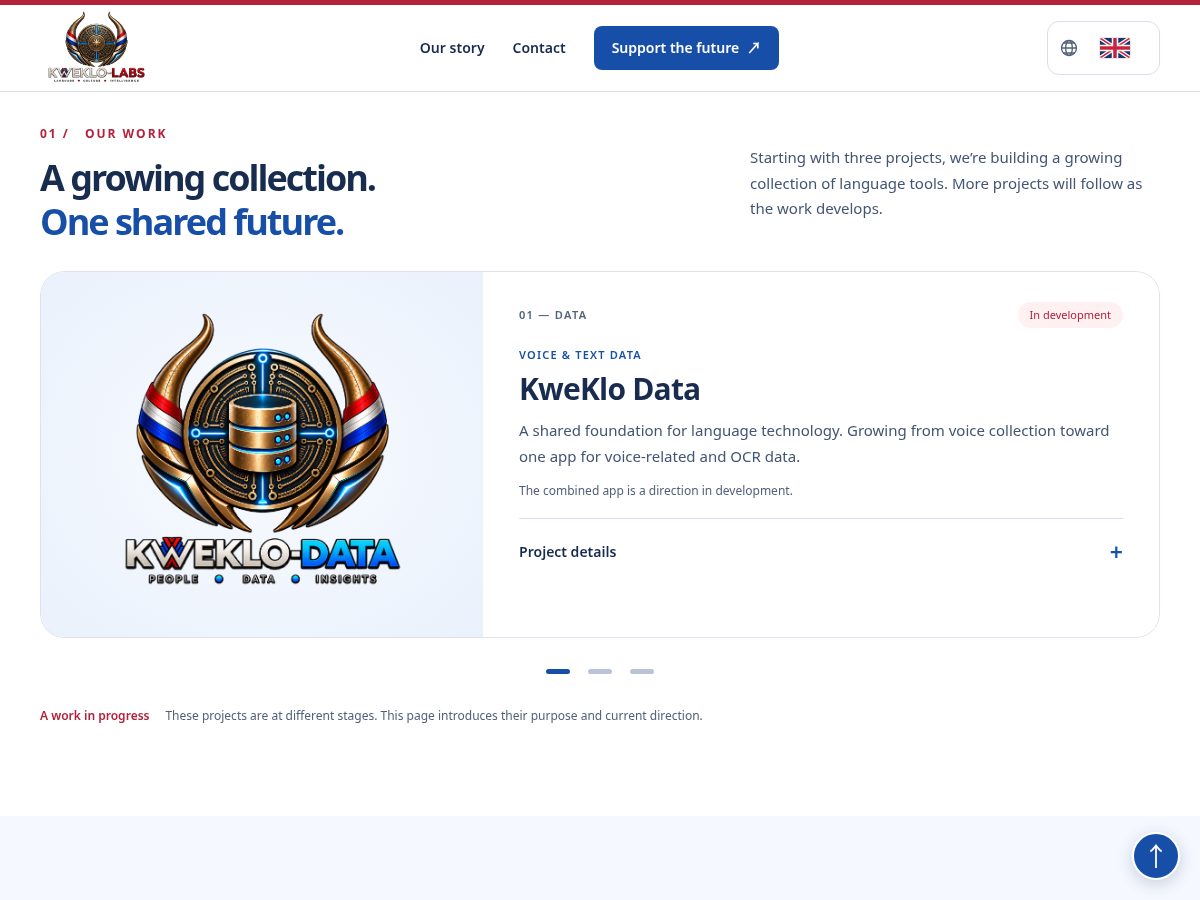Click the In development status badge
The width and height of the screenshot is (1200, 900).
[x=1070, y=315]
